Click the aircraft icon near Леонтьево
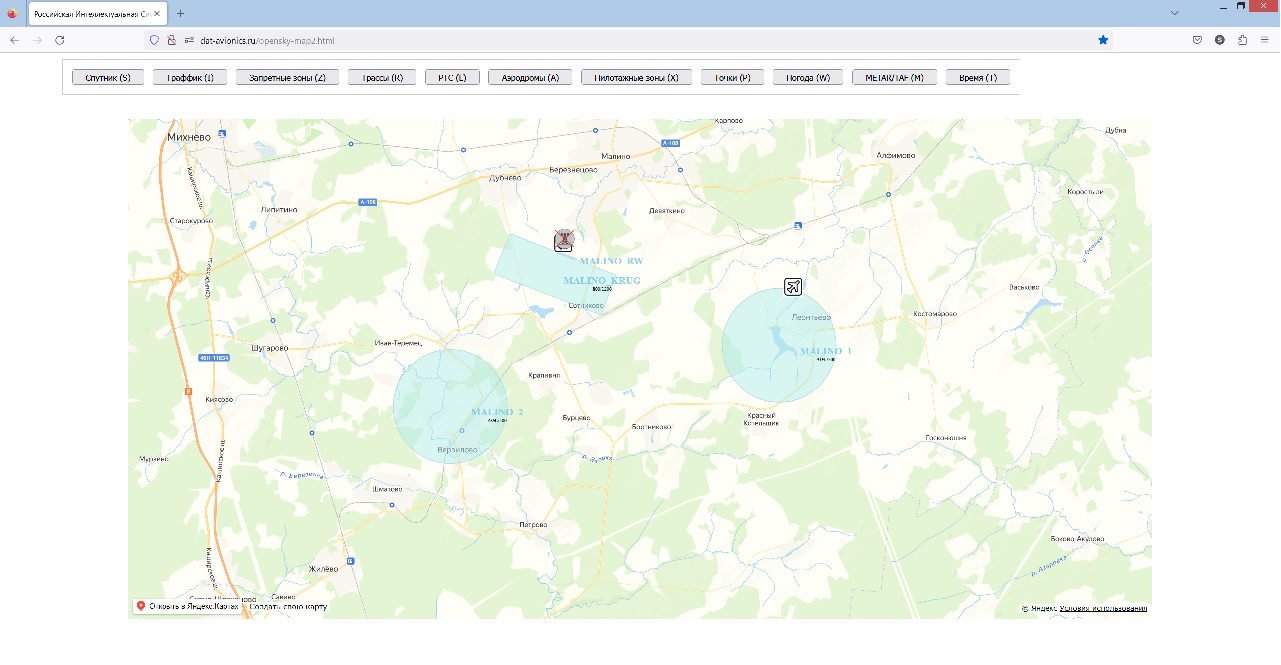 [793, 287]
